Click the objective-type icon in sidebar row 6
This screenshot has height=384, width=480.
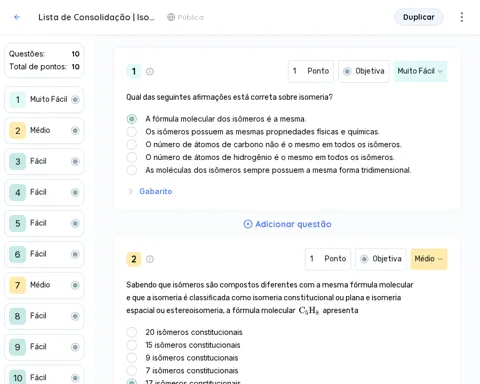(75, 254)
